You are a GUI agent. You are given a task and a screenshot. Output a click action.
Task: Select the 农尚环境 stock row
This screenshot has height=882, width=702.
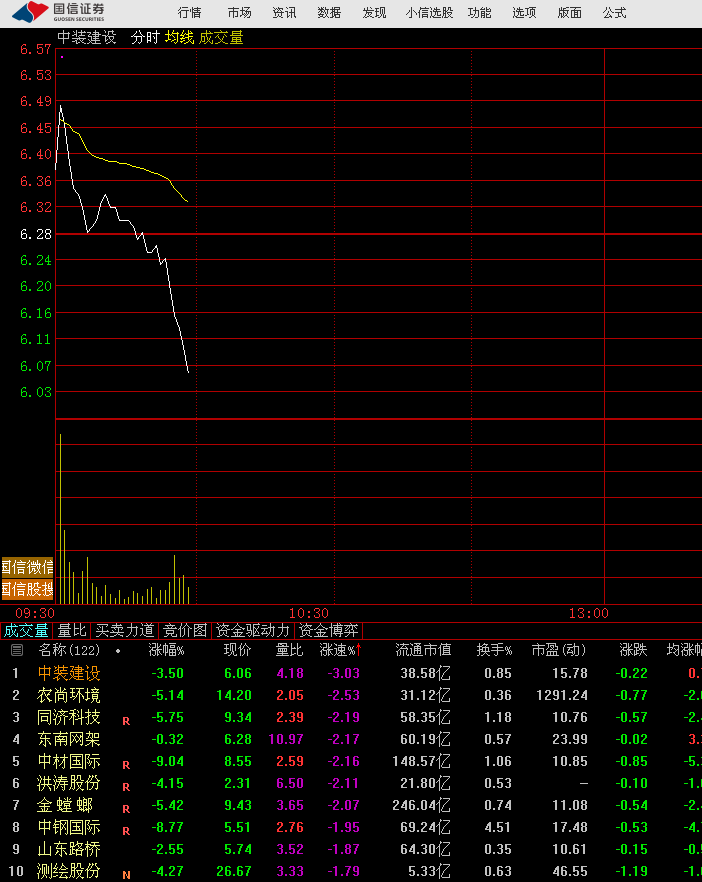click(x=351, y=695)
